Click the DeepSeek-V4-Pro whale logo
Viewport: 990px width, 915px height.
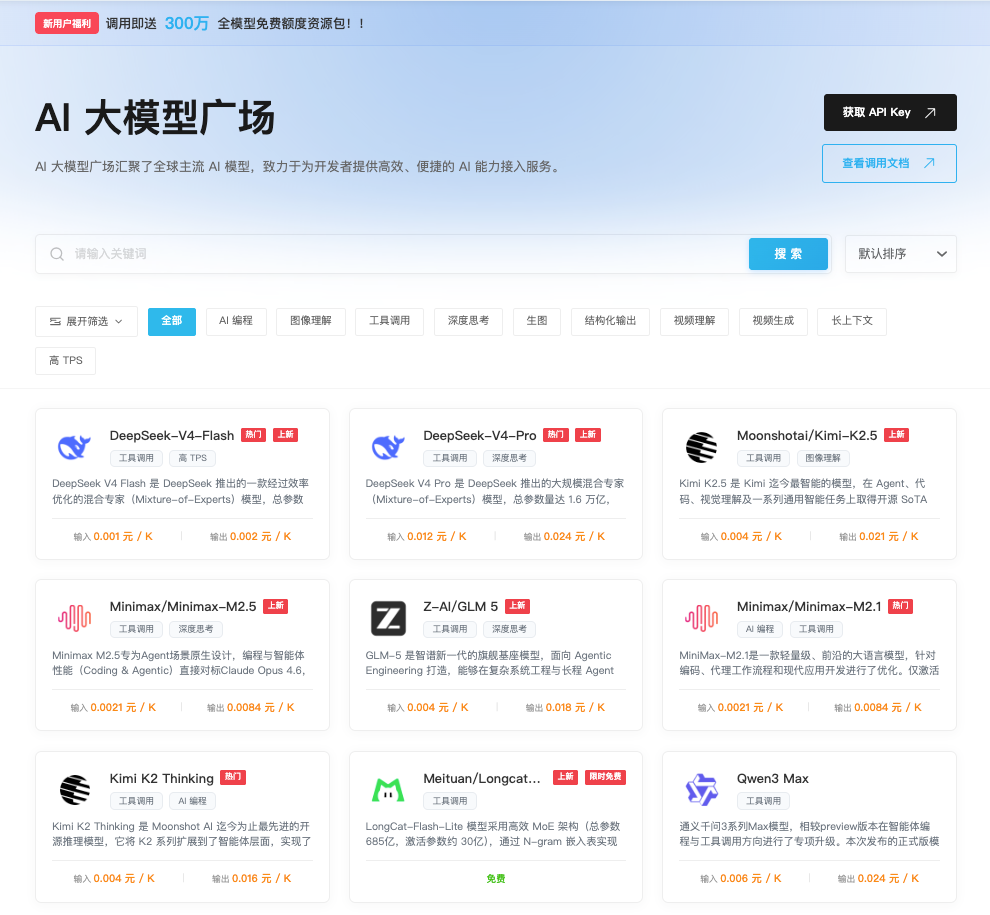(388, 447)
